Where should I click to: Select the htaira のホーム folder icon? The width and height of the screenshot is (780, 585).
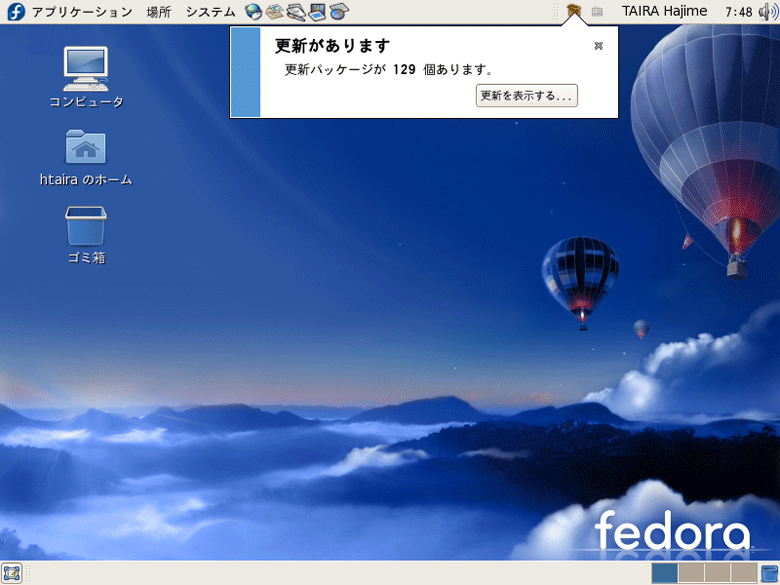coord(85,147)
